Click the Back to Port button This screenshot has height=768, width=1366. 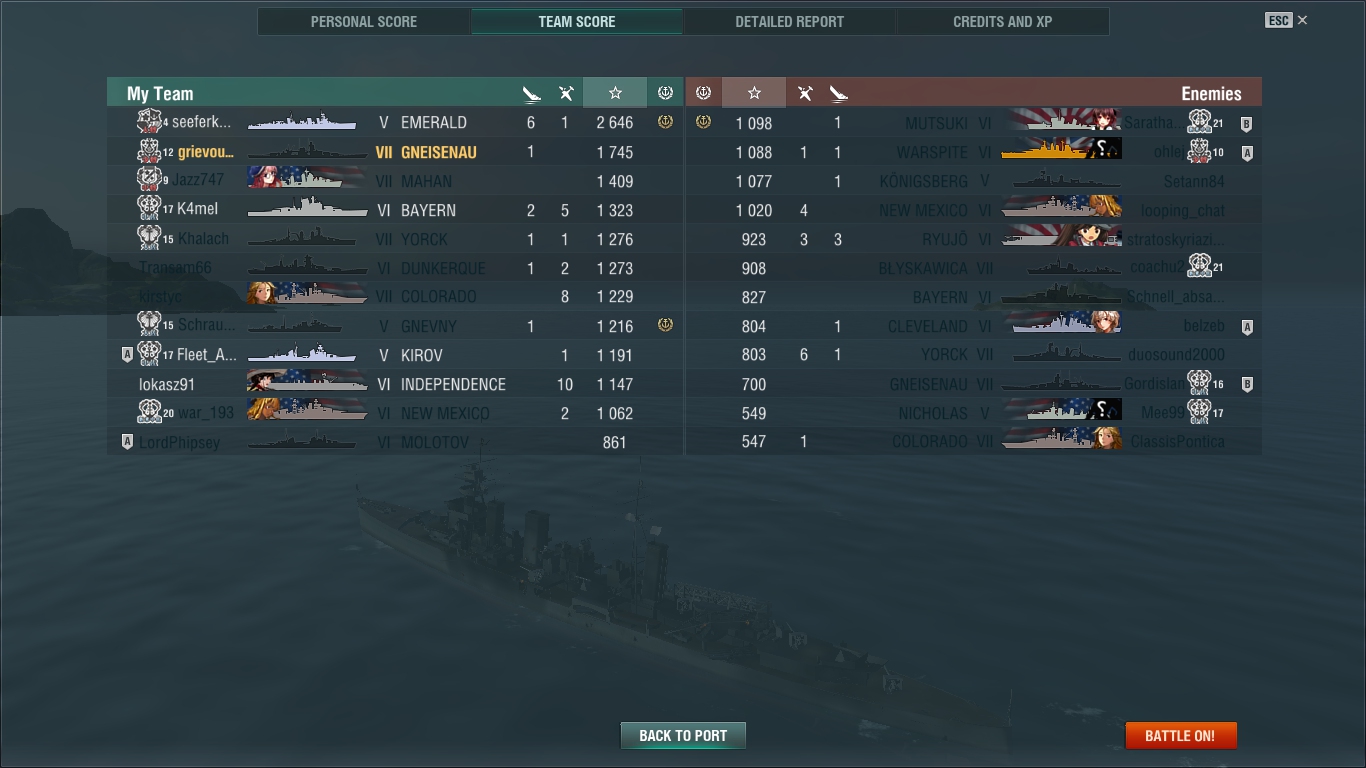pos(683,735)
